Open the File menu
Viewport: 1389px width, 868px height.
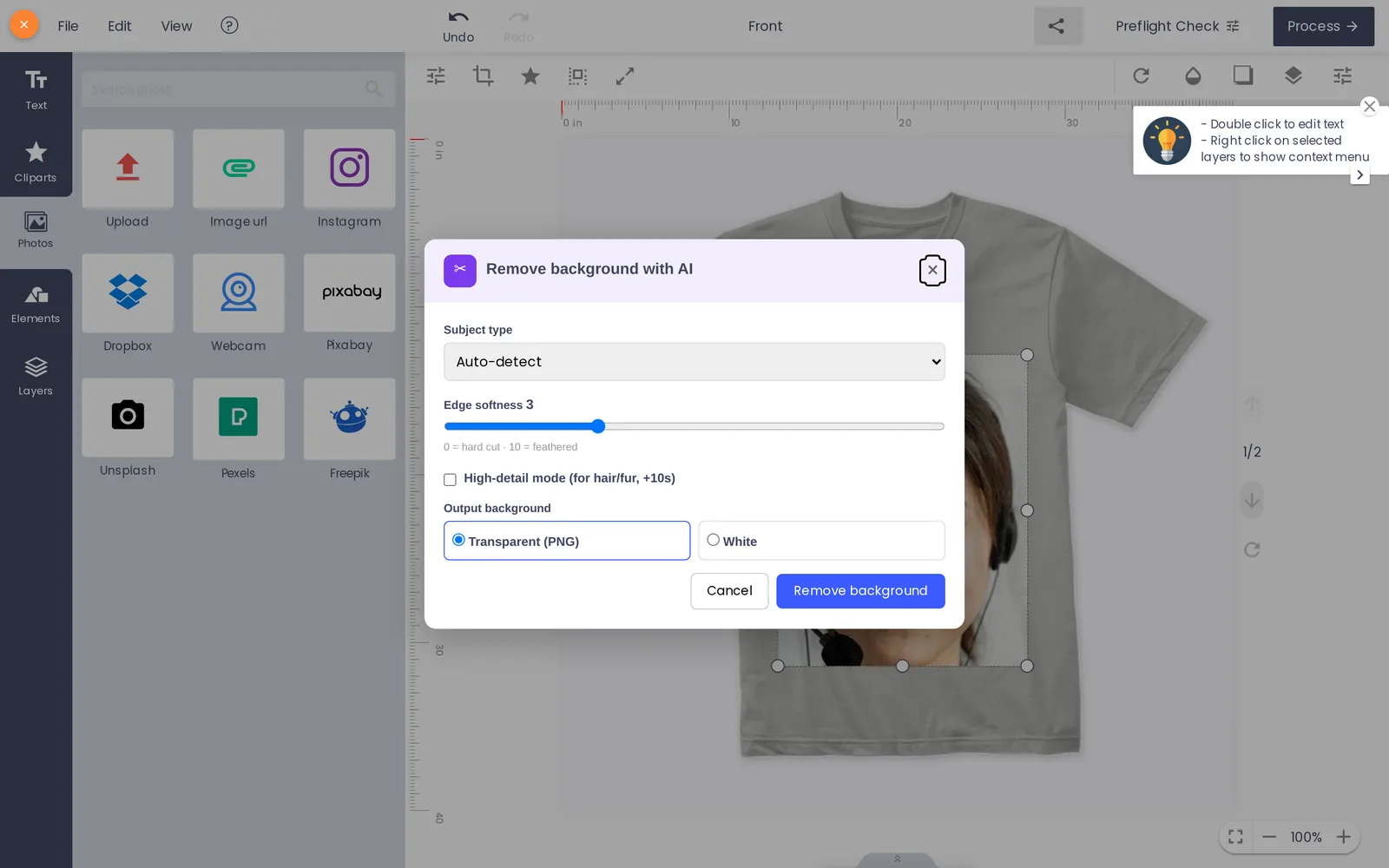tap(68, 26)
